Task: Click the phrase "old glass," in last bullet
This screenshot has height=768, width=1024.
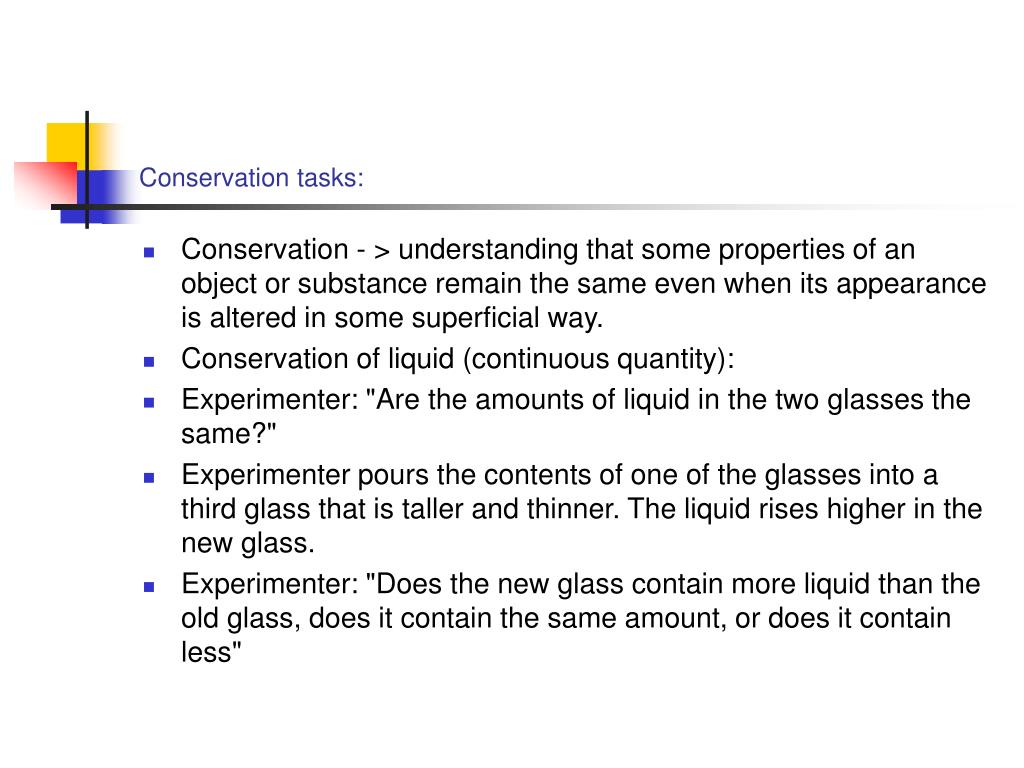Action: point(241,618)
